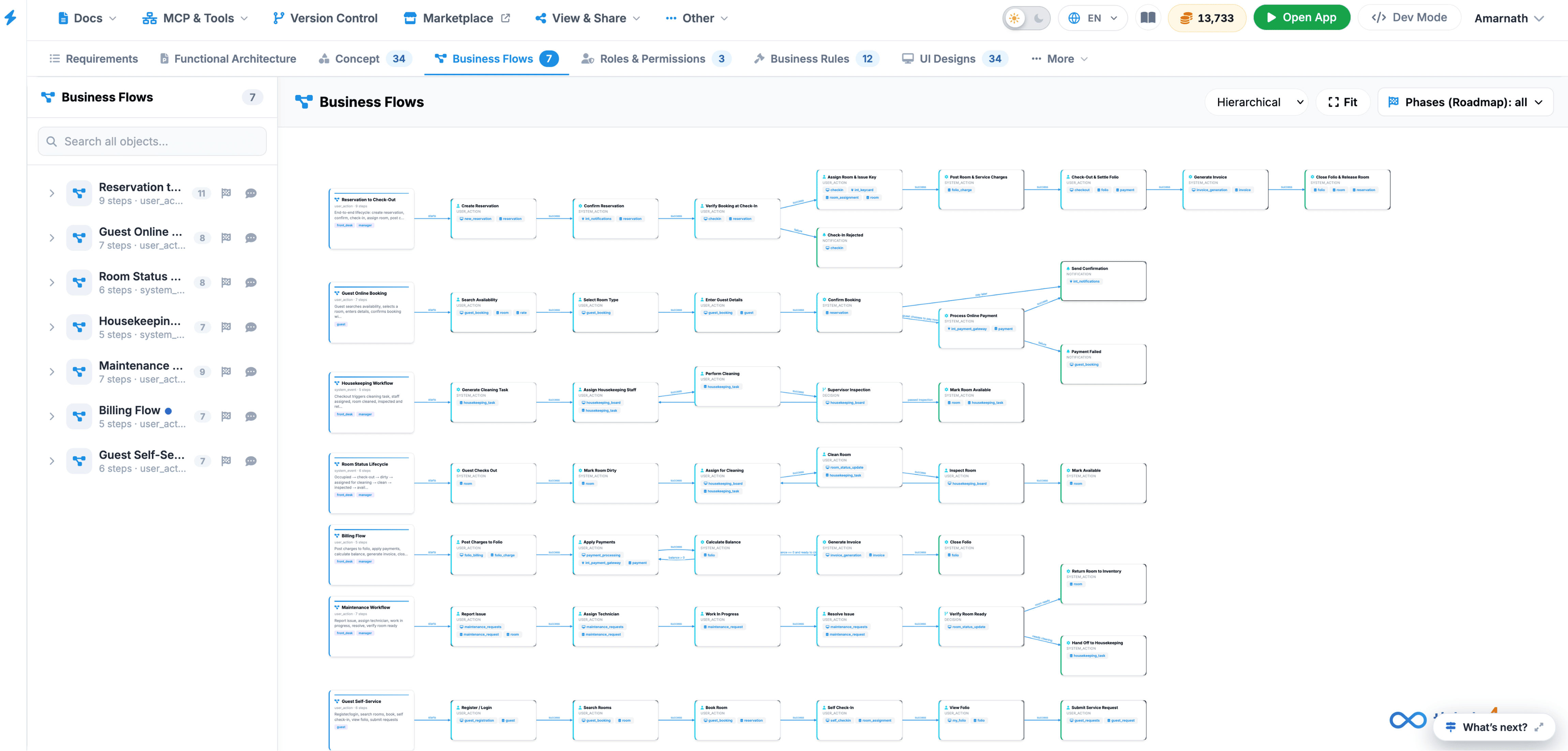Click the infinity logo icon

click(1408, 721)
